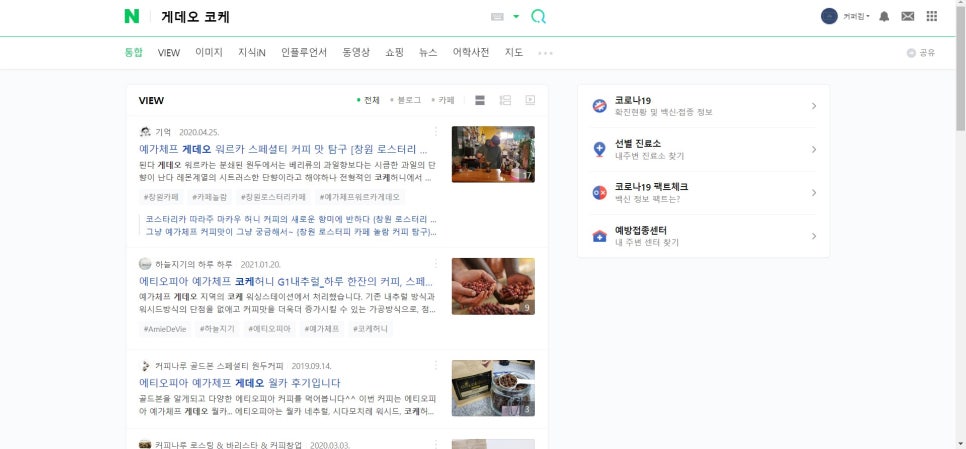Open post 에티오피아 예가체프 코케허니 G1내추럴

(x=286, y=281)
